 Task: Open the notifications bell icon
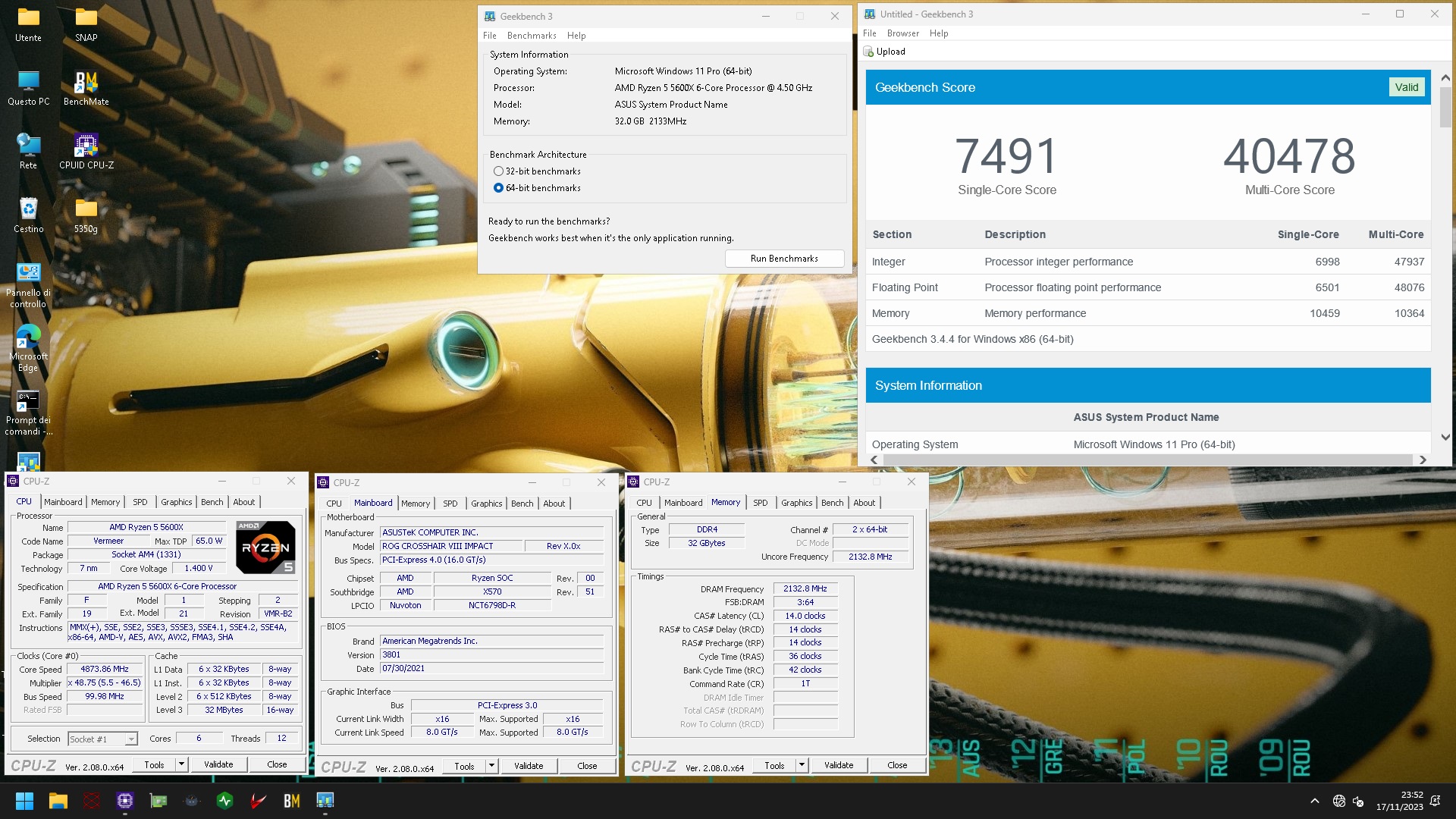click(x=1435, y=801)
